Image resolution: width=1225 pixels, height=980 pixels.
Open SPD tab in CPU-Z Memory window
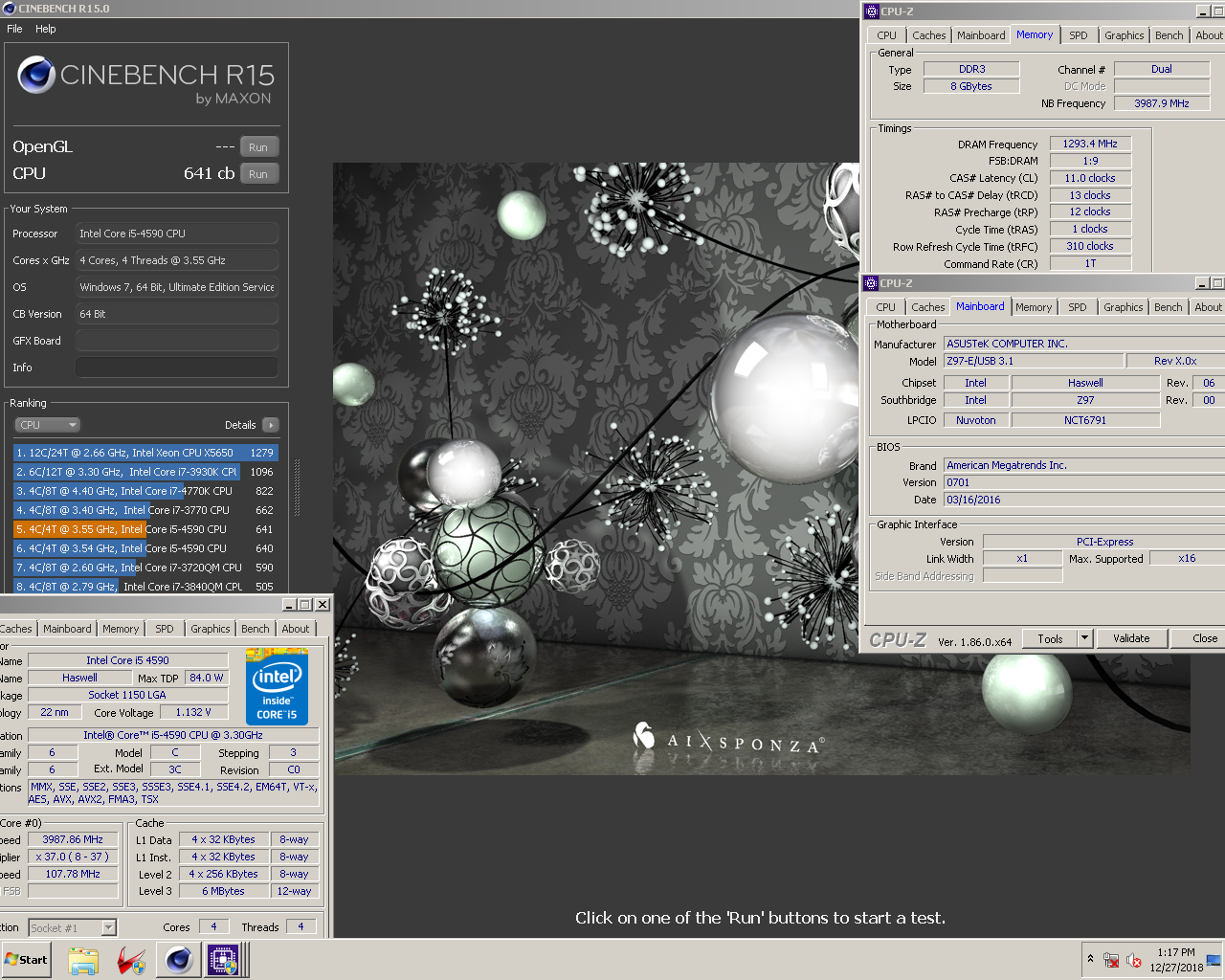1079,35
